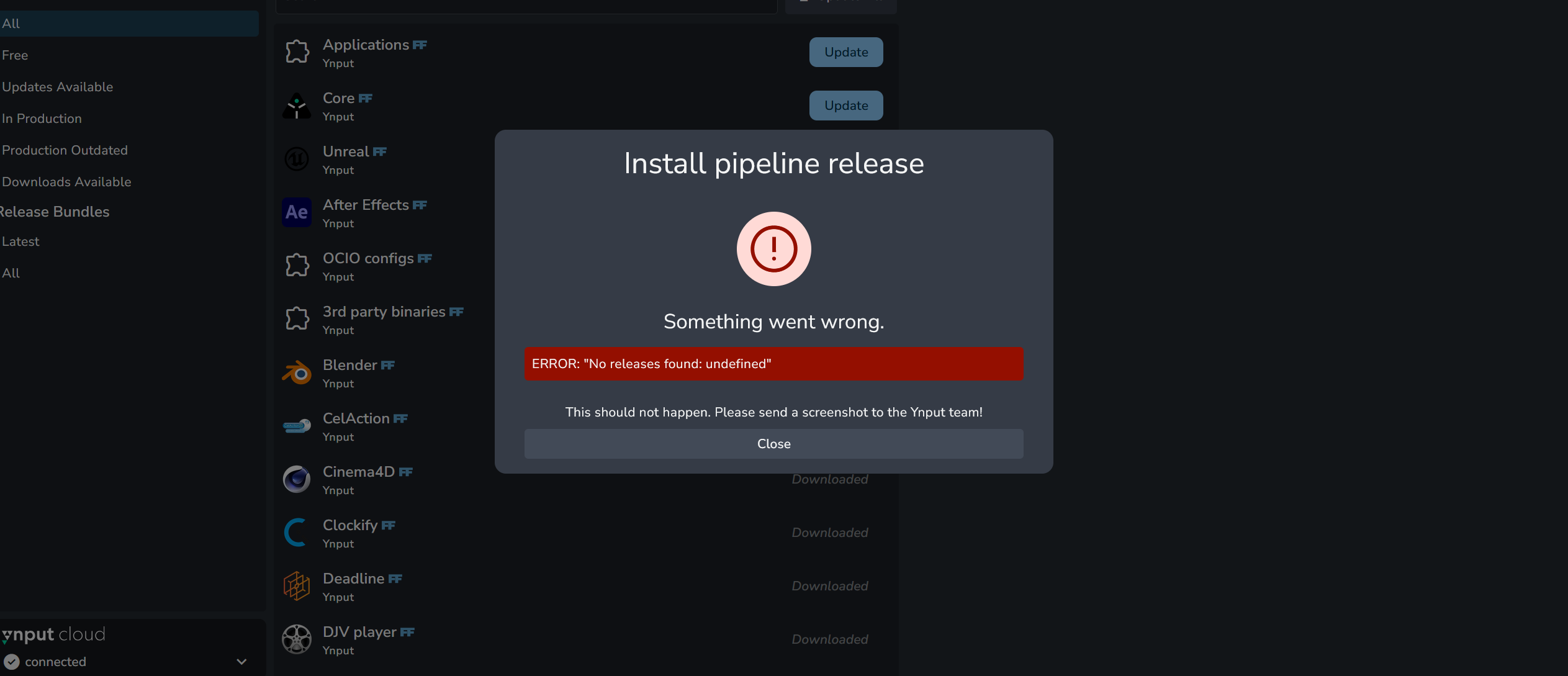Click the Core addon icon
Image resolution: width=1568 pixels, height=676 pixels.
(x=297, y=106)
